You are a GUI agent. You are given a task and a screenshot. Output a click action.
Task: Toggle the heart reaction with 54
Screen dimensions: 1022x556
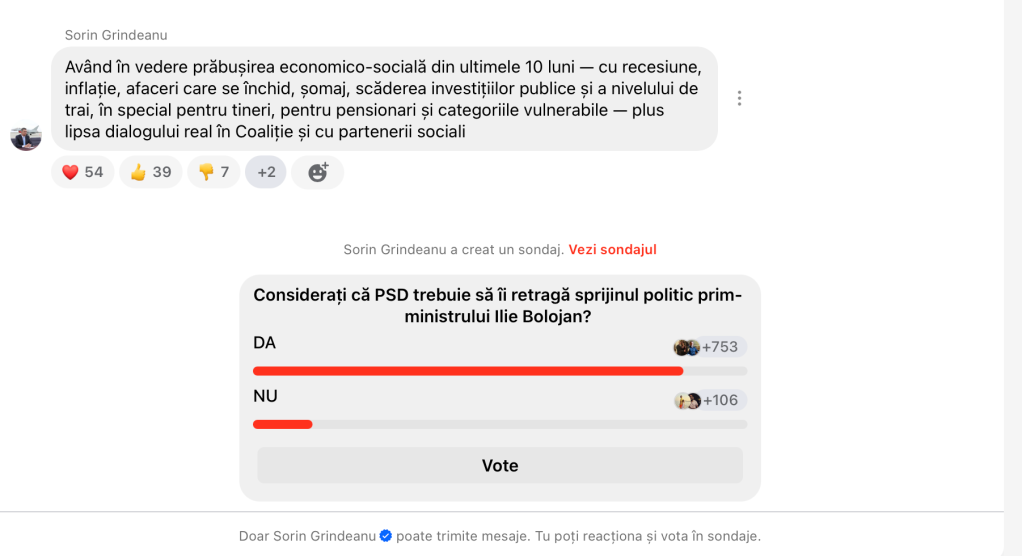coord(83,172)
